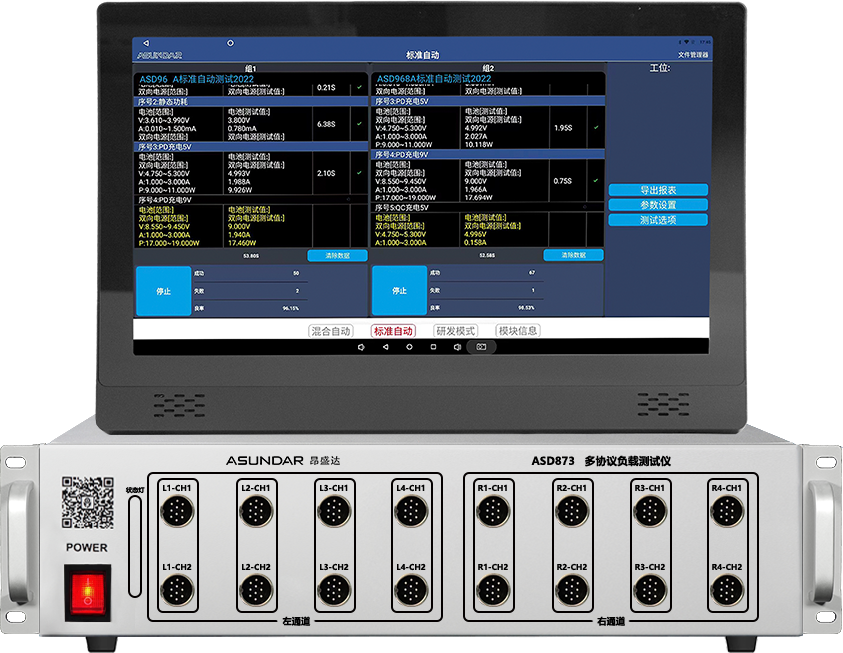Click the green check beside 2.10S
This screenshot has width=843, height=653.
(x=359, y=173)
